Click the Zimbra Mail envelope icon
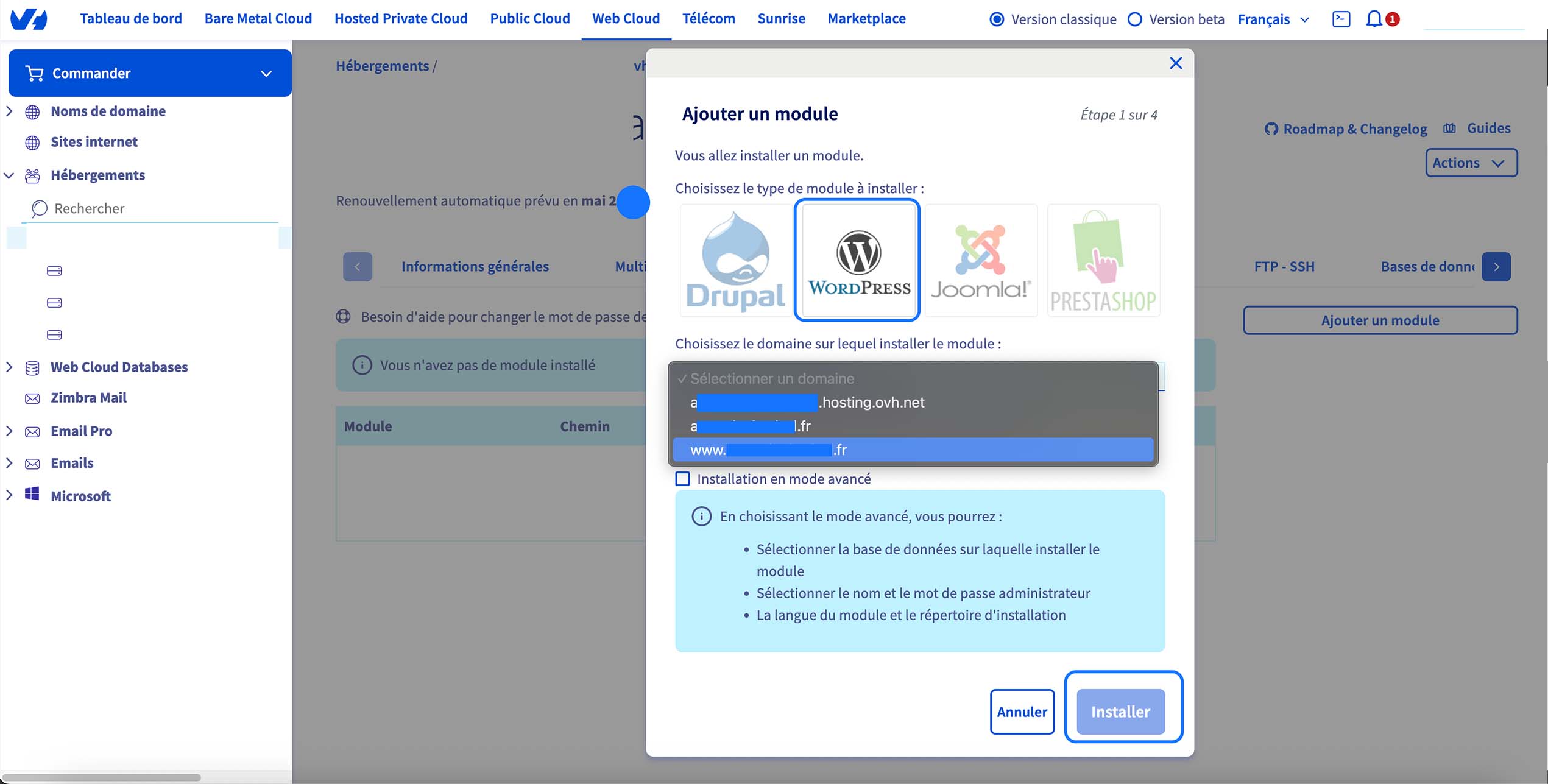Screen dimensions: 1548x784 click(32, 398)
